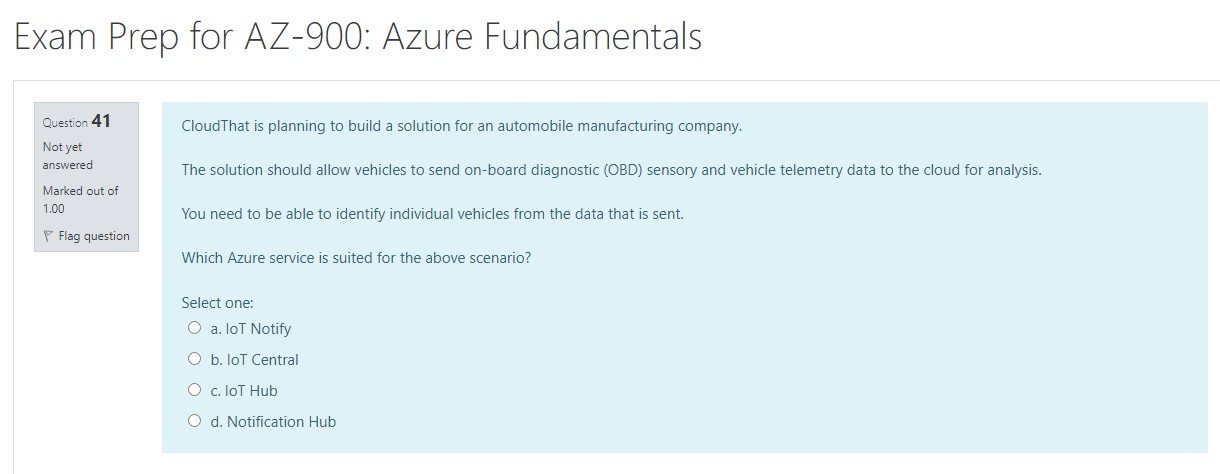Click the answer text d. Notification Hub

(273, 421)
